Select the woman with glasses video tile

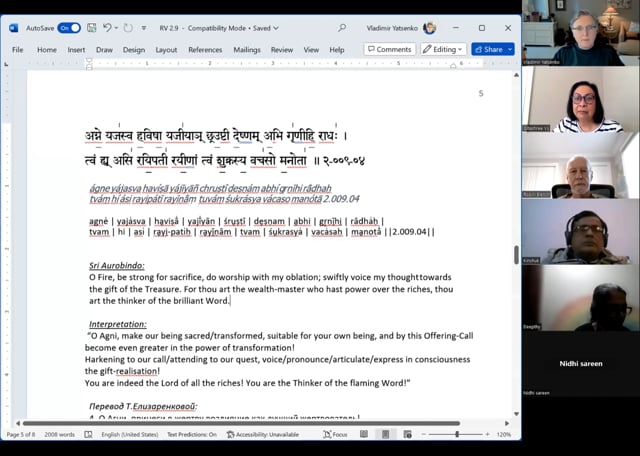(580, 99)
